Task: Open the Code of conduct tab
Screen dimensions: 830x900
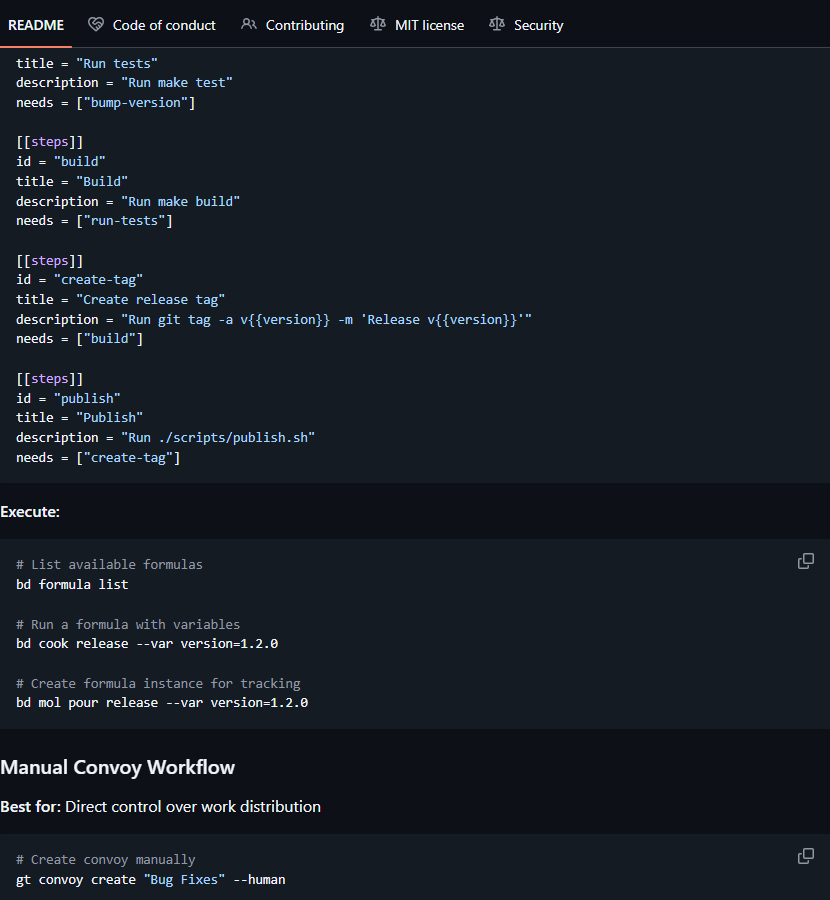Action: coord(152,25)
